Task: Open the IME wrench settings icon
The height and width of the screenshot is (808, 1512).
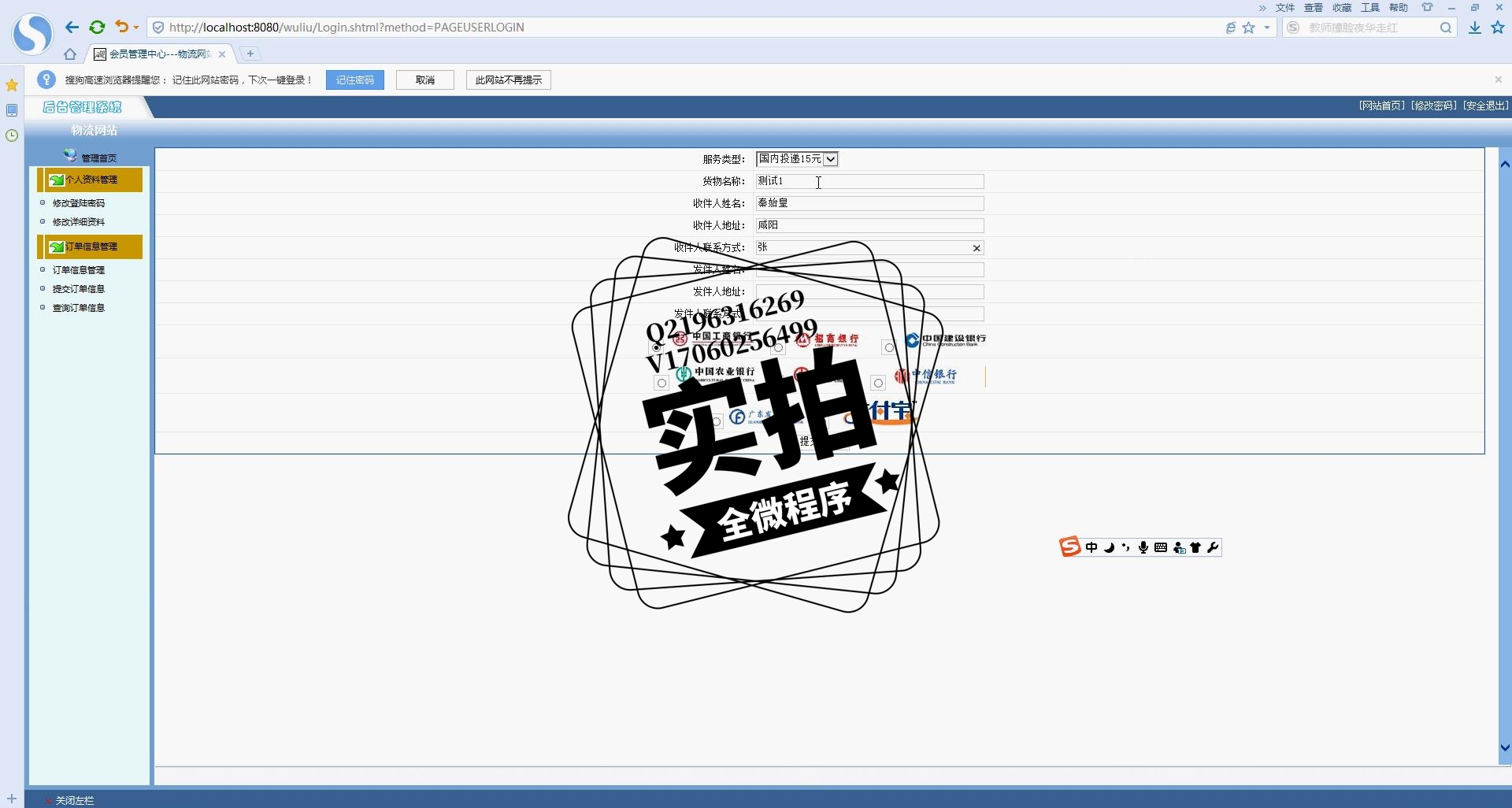Action: pos(1213,547)
